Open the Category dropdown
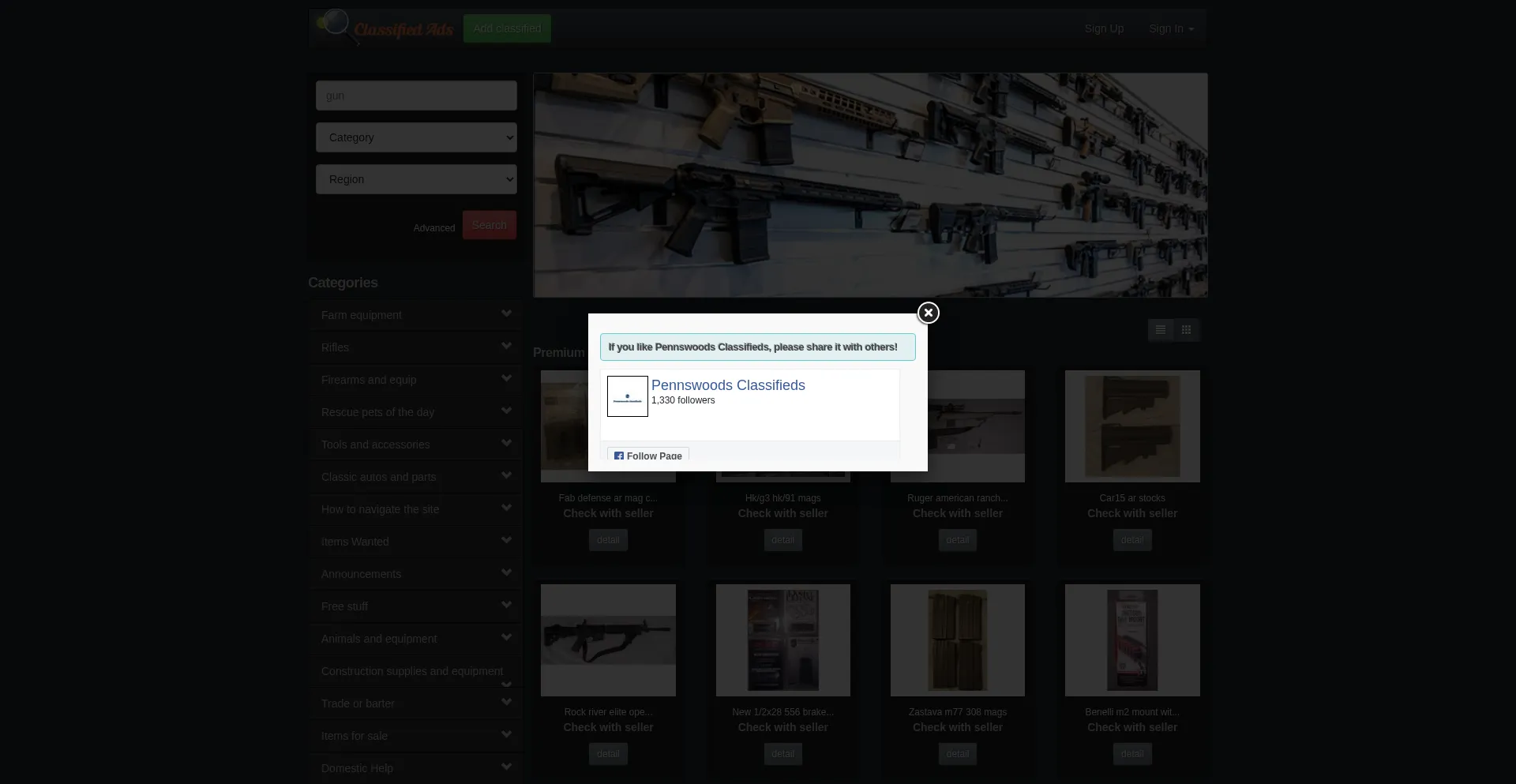The width and height of the screenshot is (1516, 784). (x=416, y=137)
